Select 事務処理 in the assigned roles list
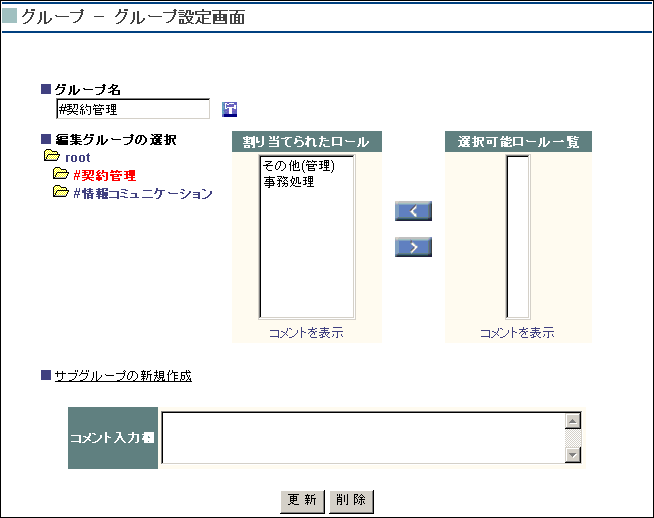This screenshot has height=518, width=654. (288, 182)
